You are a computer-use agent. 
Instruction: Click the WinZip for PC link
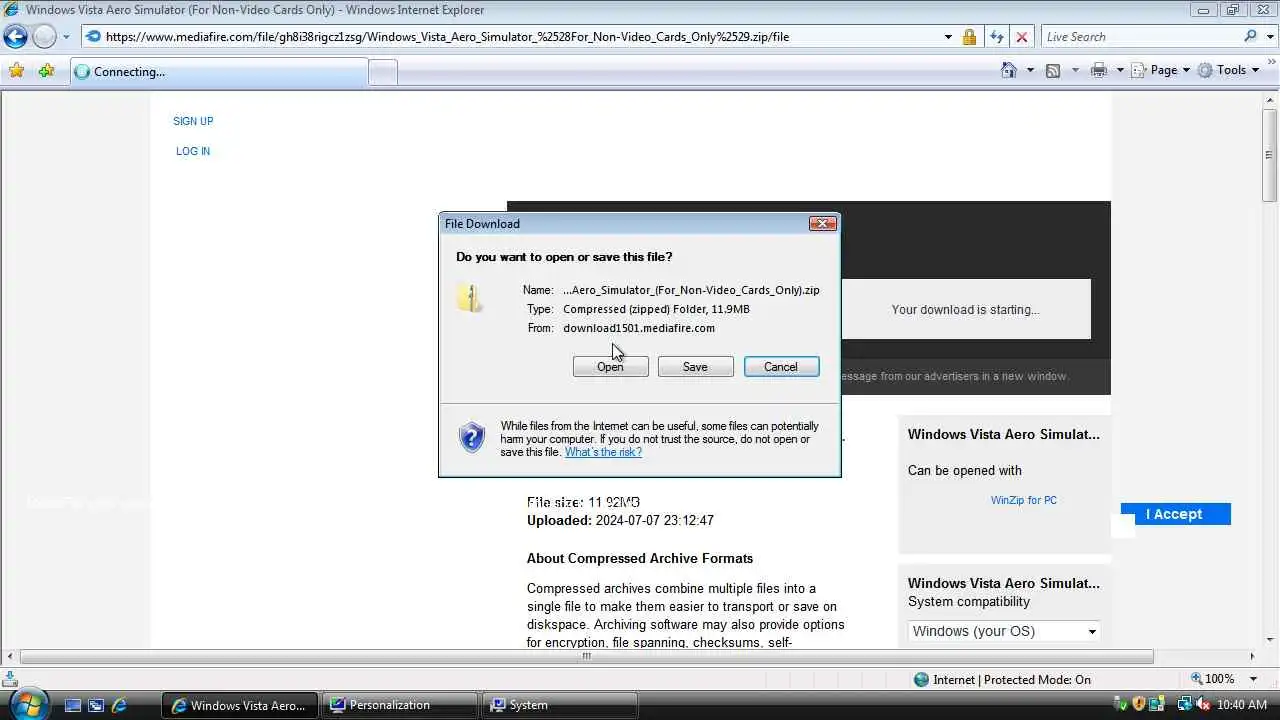(1023, 500)
